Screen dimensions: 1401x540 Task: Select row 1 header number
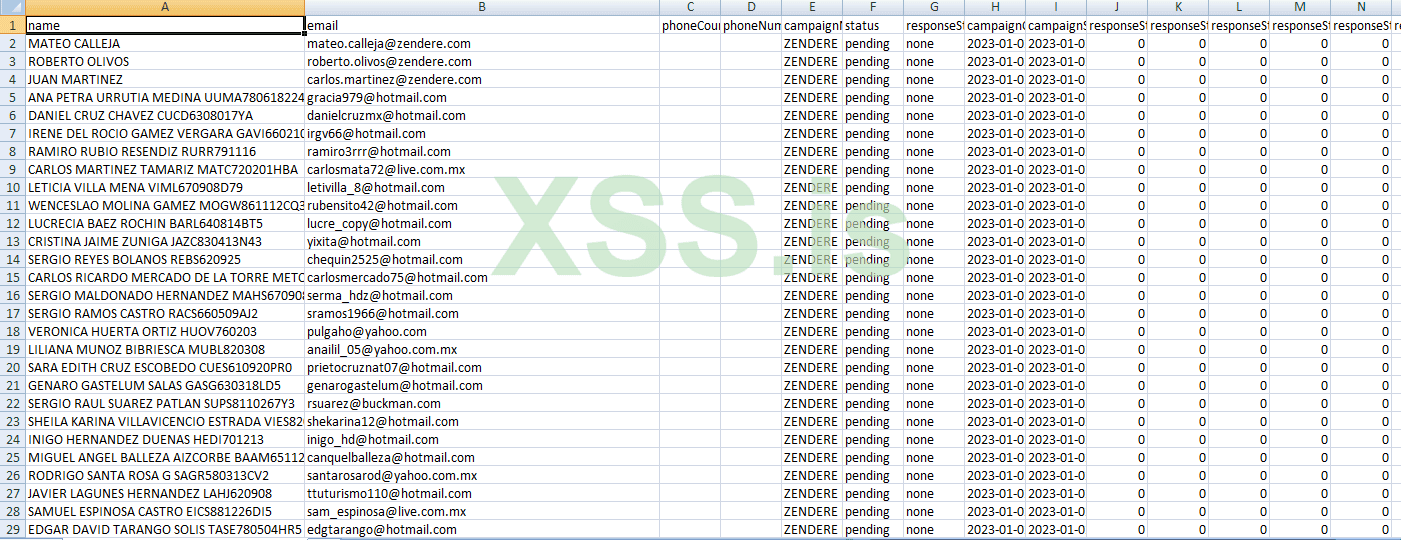(12, 25)
